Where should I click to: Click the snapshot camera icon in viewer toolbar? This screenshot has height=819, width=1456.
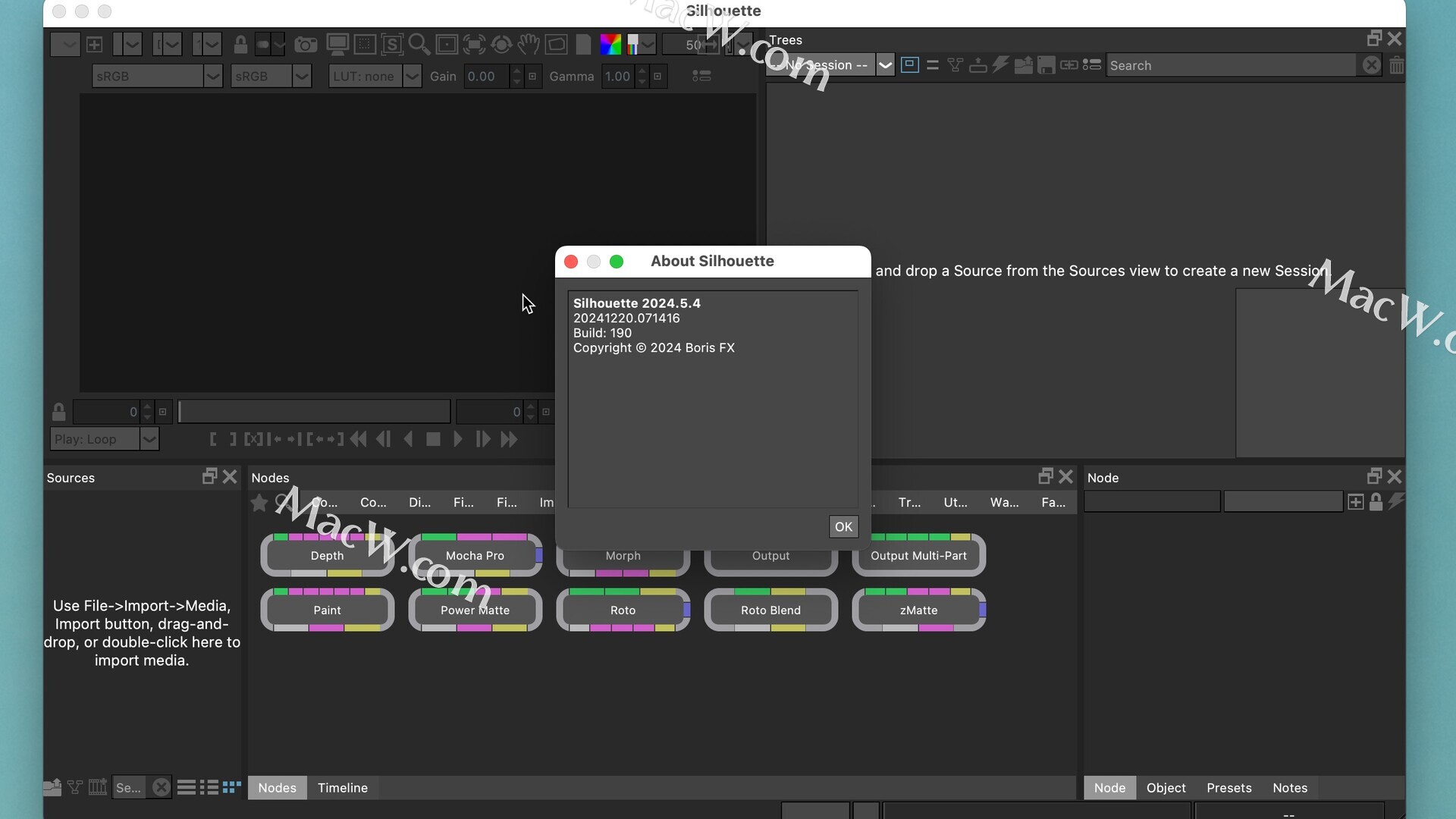coord(306,45)
